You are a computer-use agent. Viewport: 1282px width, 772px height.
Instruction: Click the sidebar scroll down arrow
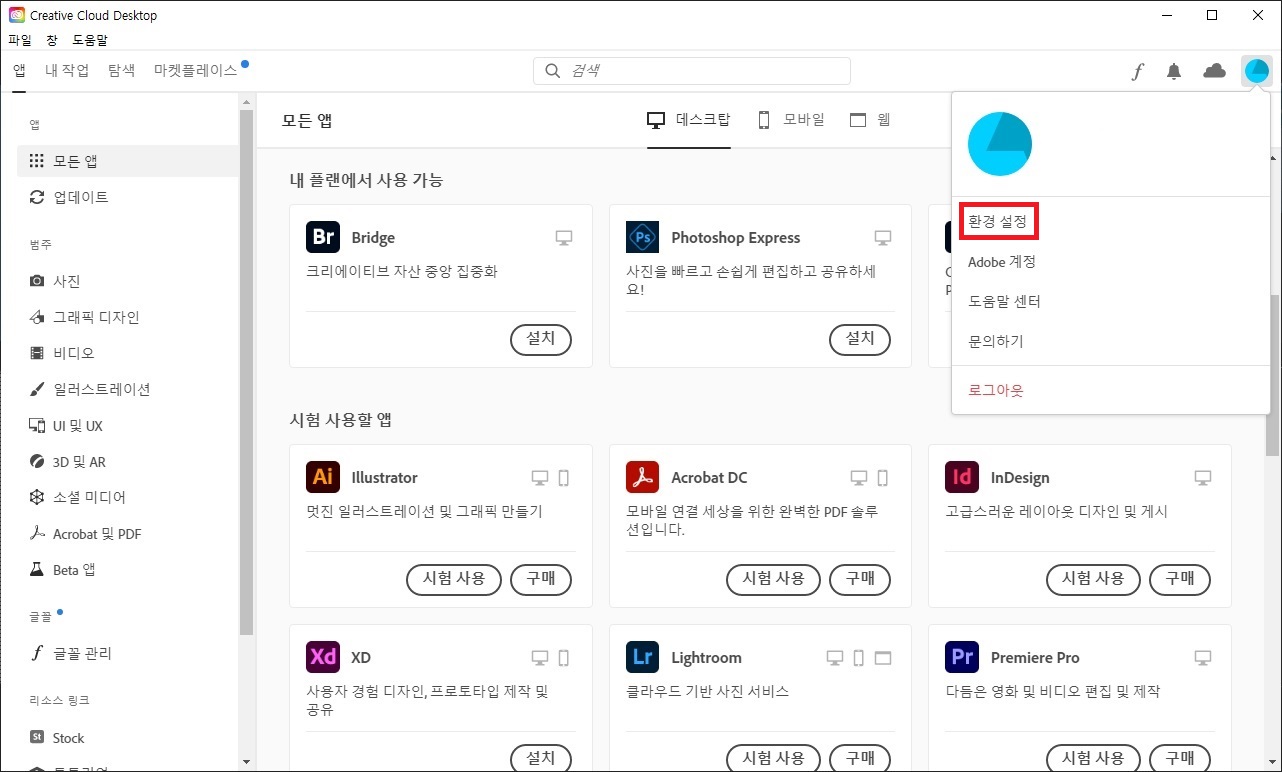click(x=246, y=761)
